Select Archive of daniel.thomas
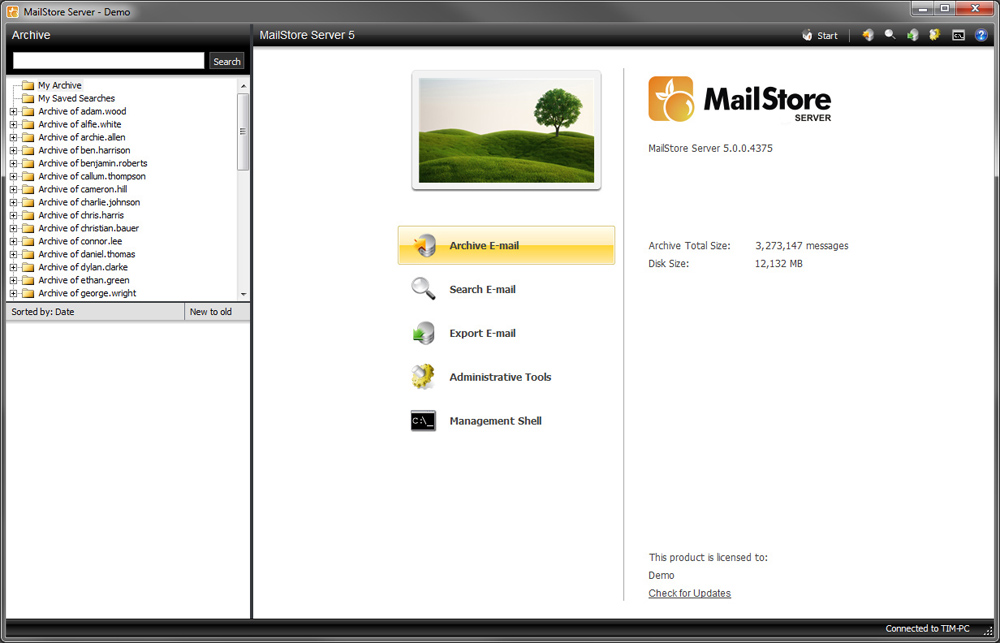Viewport: 1000px width, 643px height. tap(87, 254)
